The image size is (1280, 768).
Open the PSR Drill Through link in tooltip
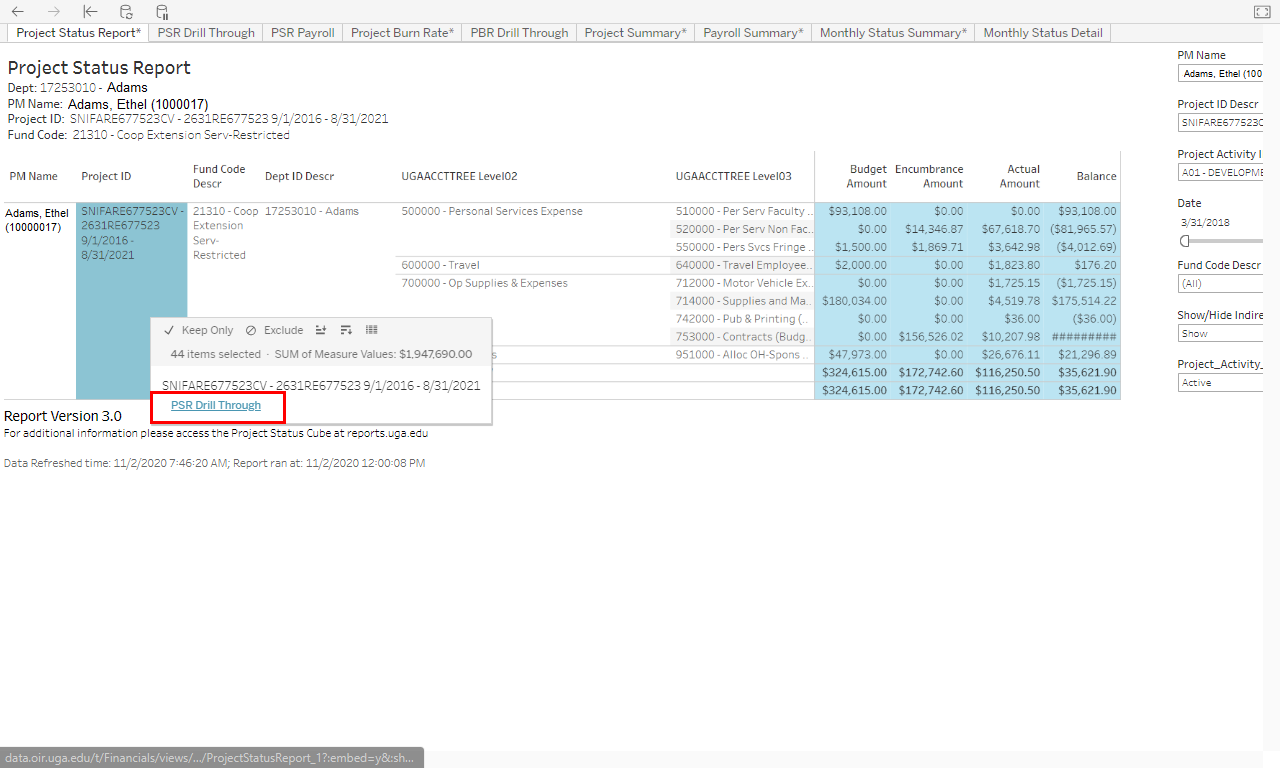(x=216, y=406)
